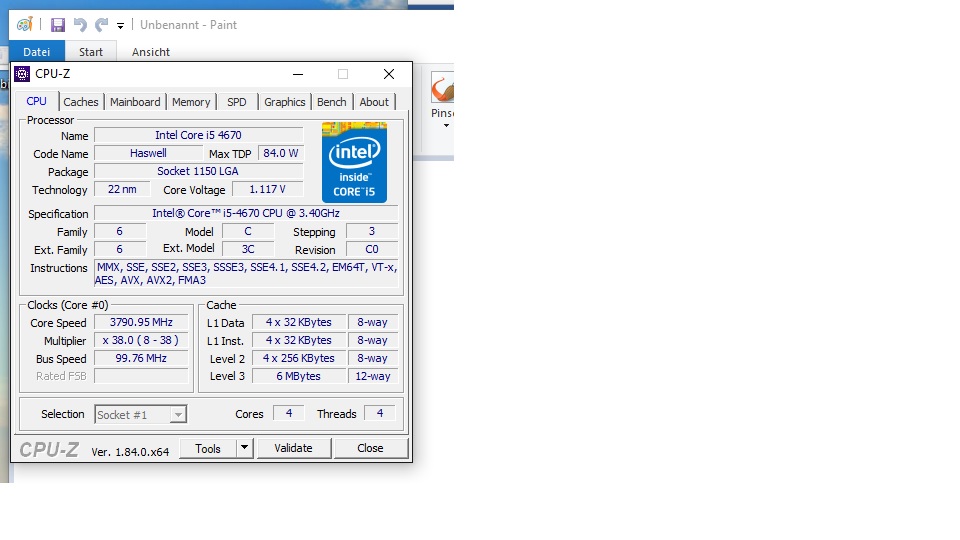
Task: Click the Tools button in CPU-Z
Action: [x=208, y=449]
